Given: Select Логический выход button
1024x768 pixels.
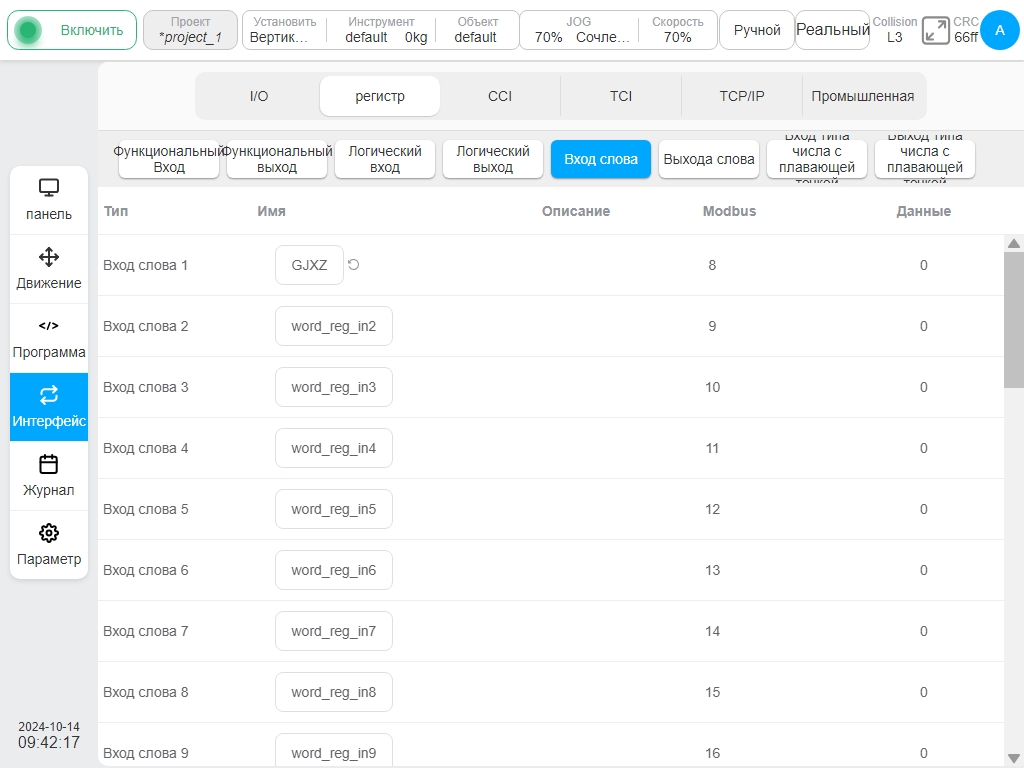Looking at the screenshot, I should 493,159.
